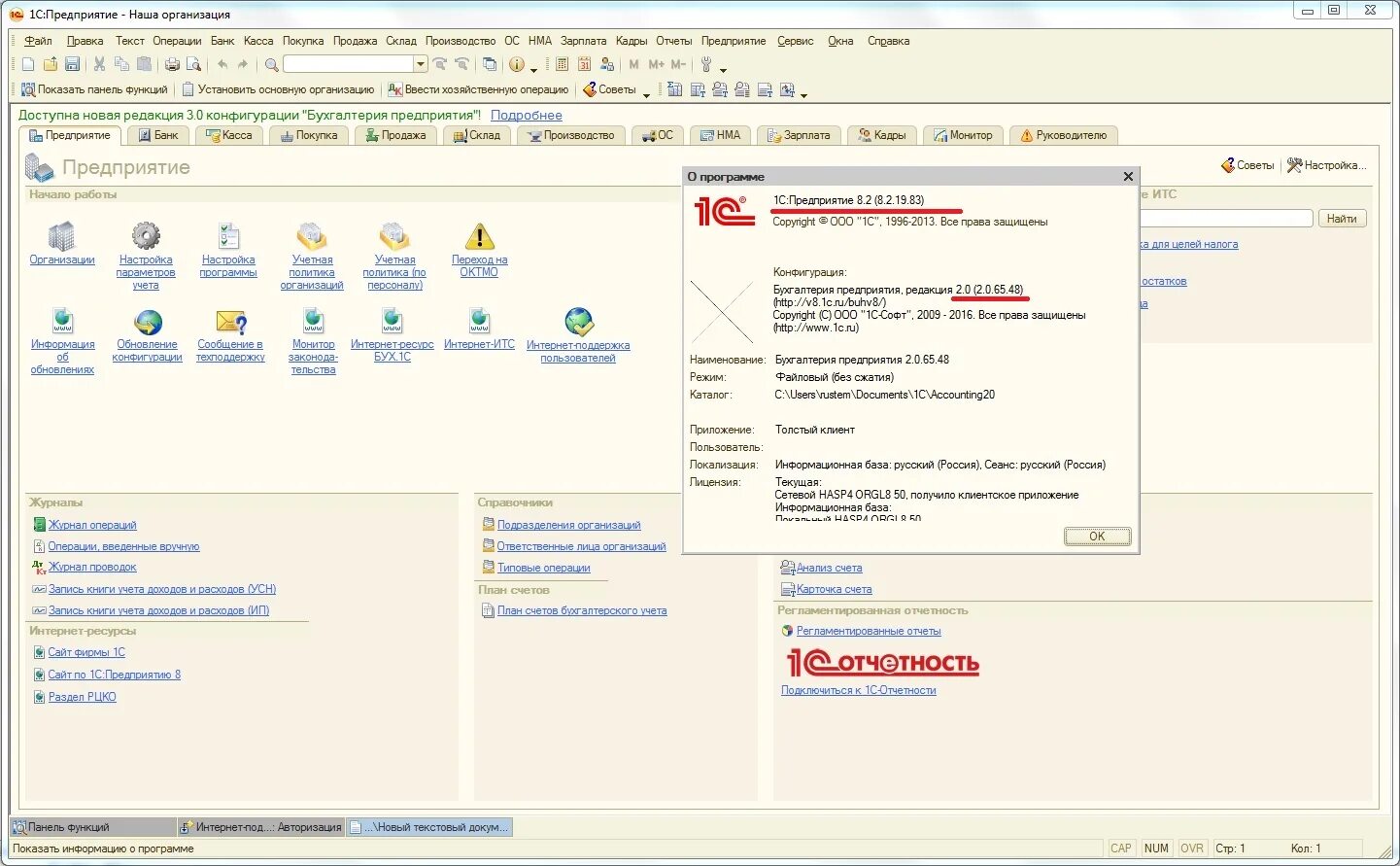Switch to the Руководителю tab
The image size is (1400, 866).
pyautogui.click(x=1064, y=135)
